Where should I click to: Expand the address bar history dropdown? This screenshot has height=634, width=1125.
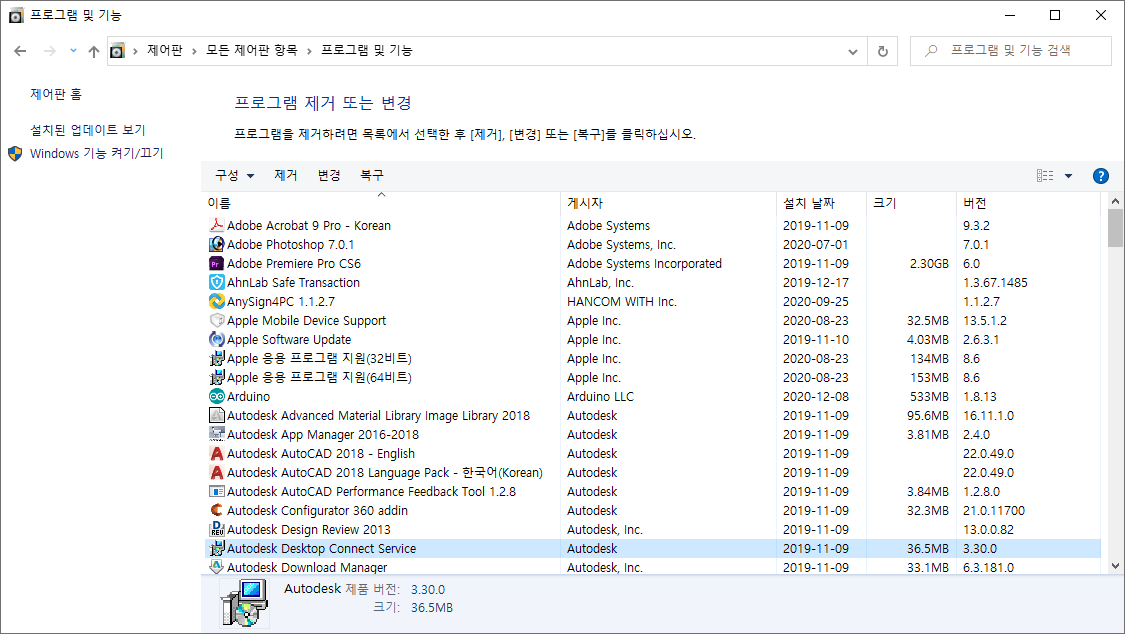[852, 51]
